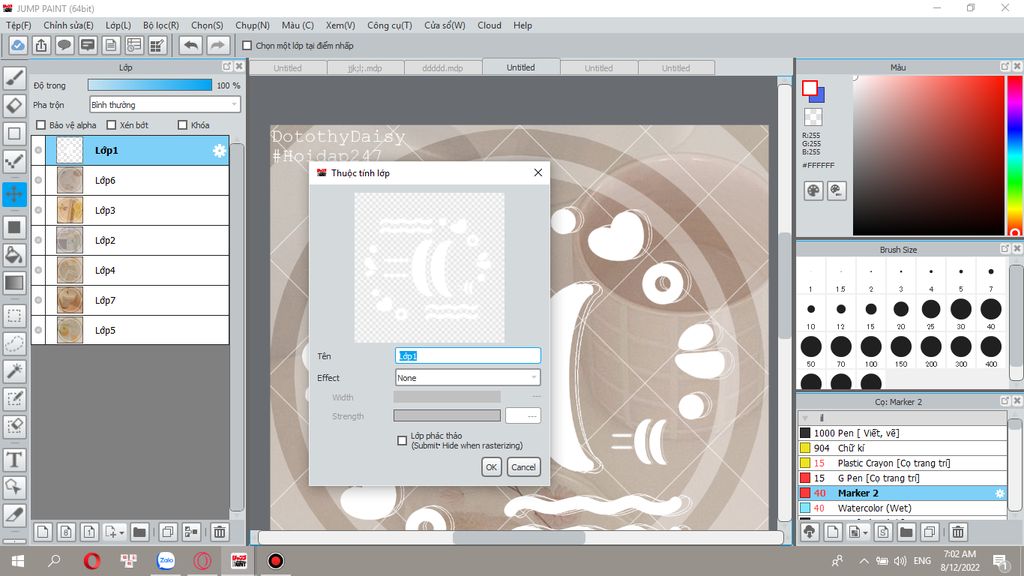This screenshot has width=1024, height=576.
Task: Select the lasso selection tool
Action: click(x=14, y=344)
